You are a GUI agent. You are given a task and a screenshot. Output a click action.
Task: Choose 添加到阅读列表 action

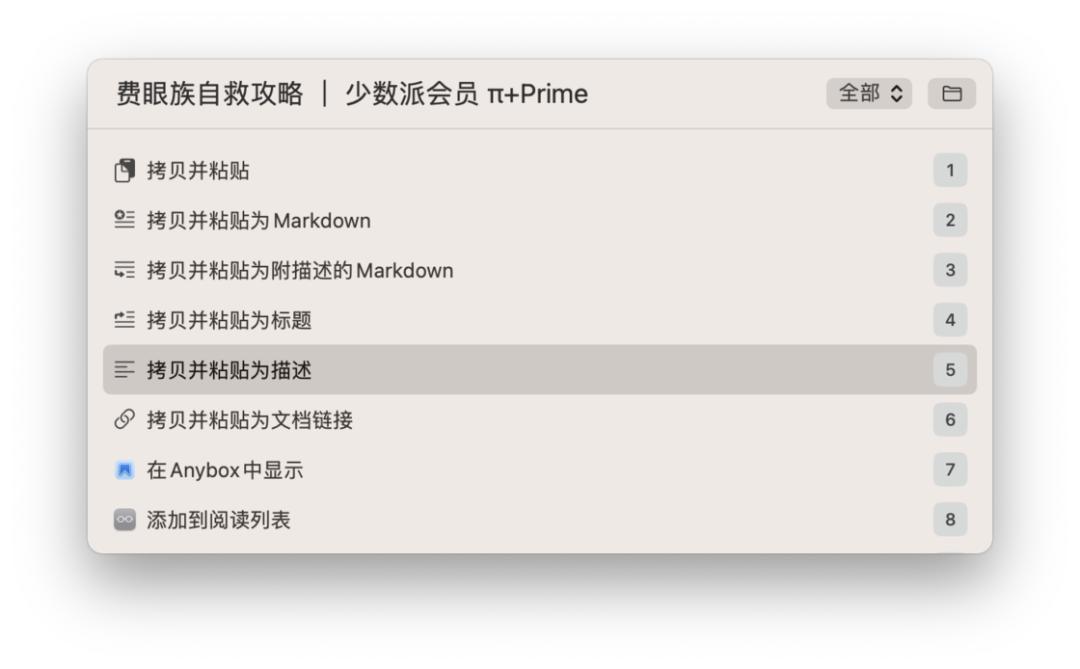pos(540,519)
